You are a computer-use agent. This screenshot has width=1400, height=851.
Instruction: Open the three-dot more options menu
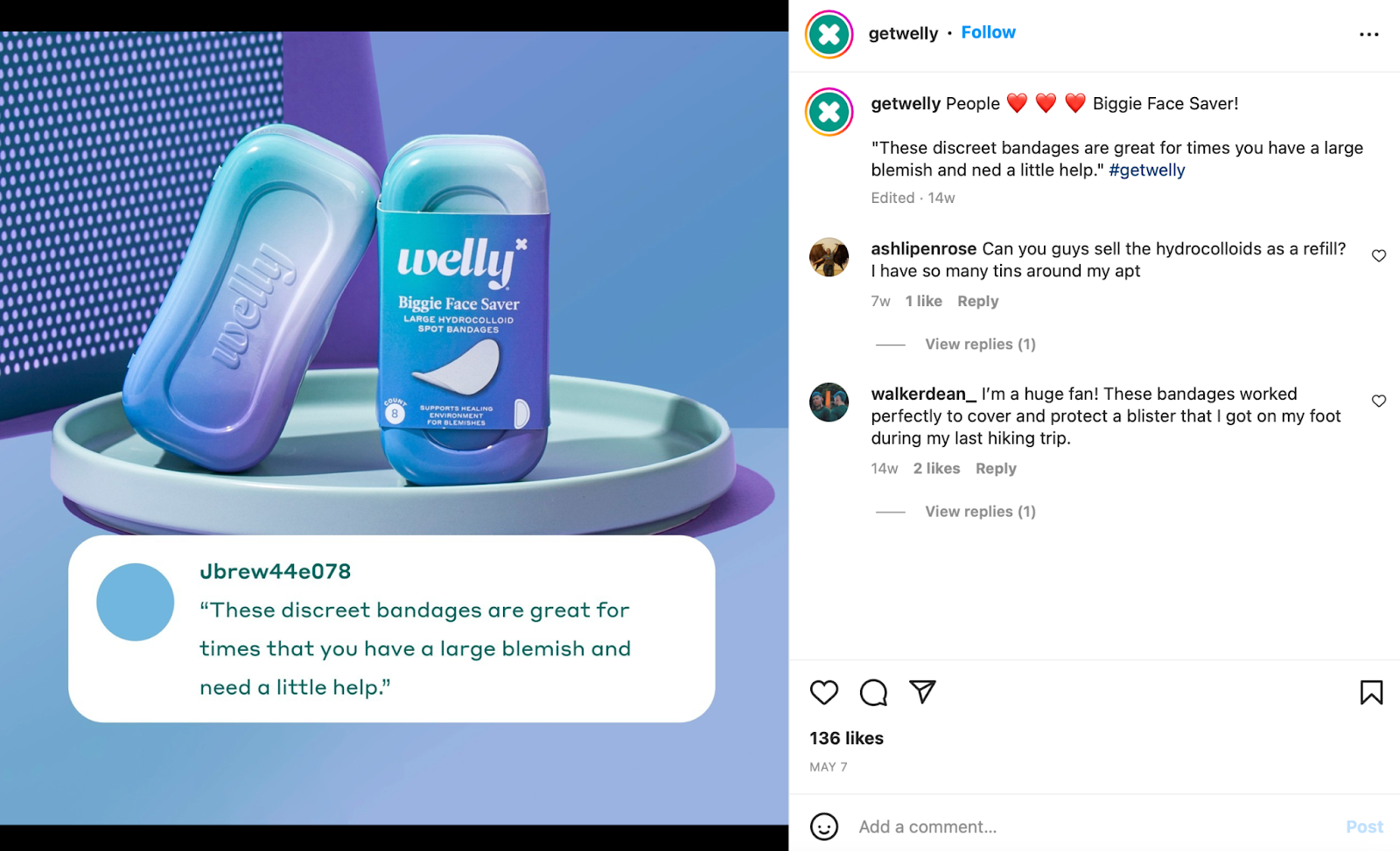(1368, 34)
